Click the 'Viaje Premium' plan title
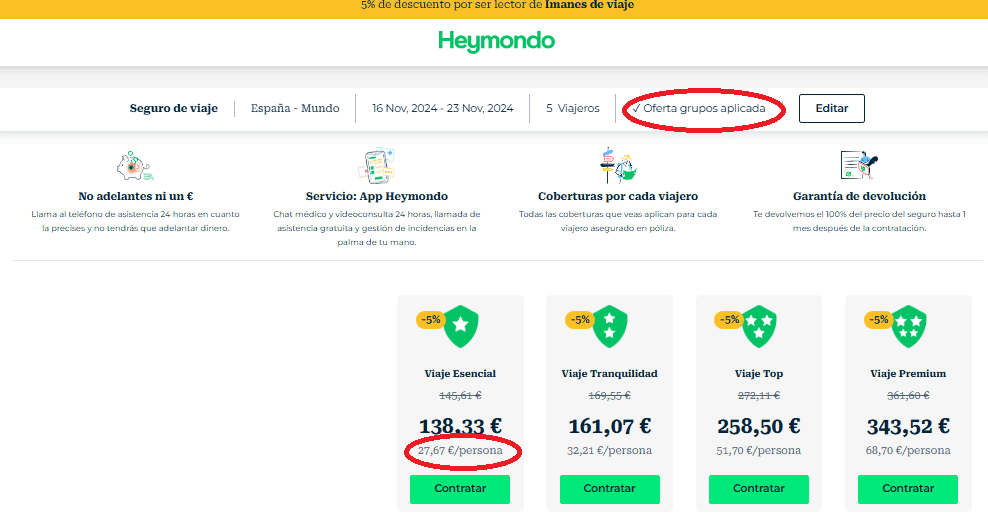This screenshot has height=517, width=988. [908, 373]
